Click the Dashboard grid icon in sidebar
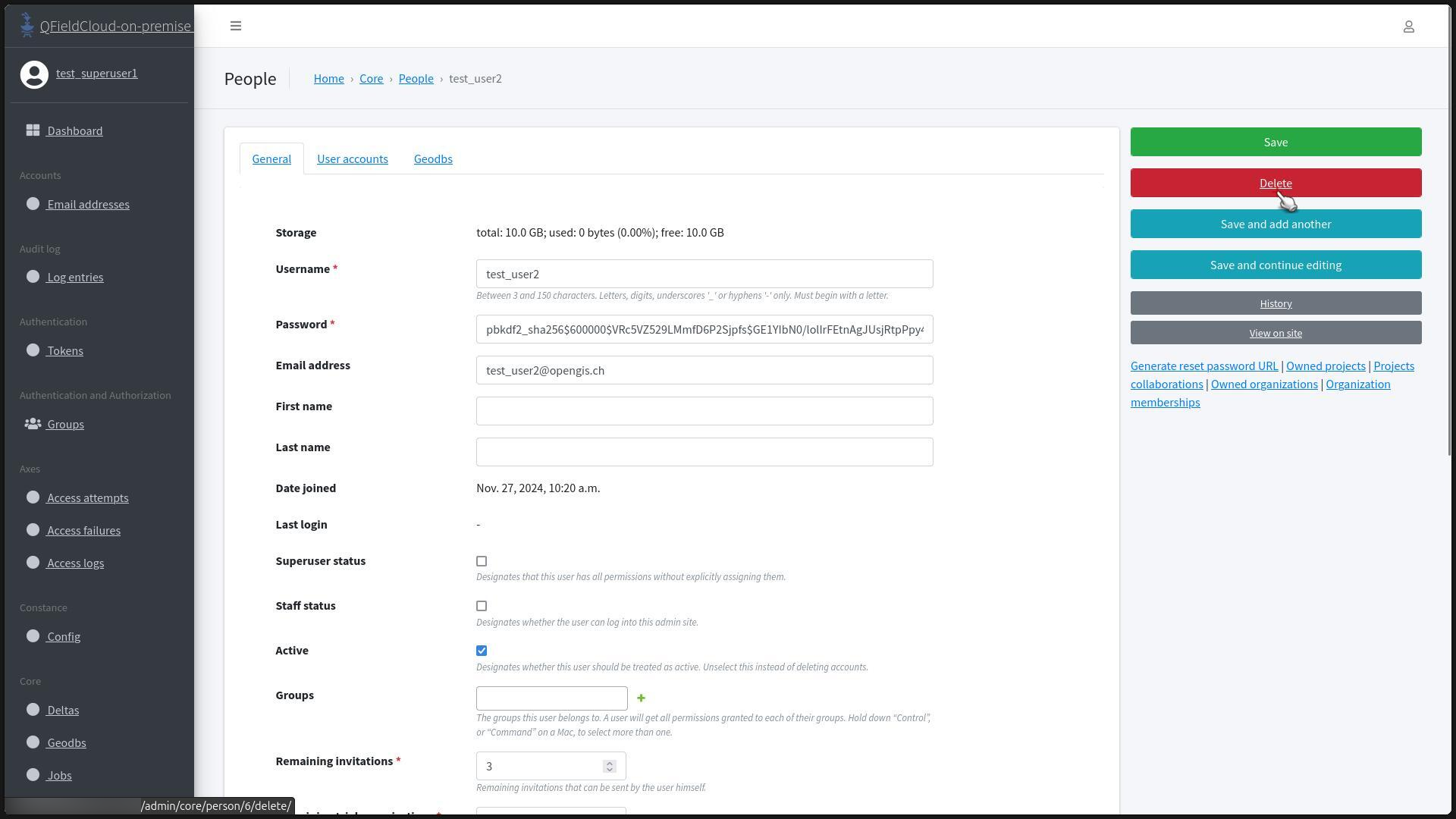 click(33, 130)
